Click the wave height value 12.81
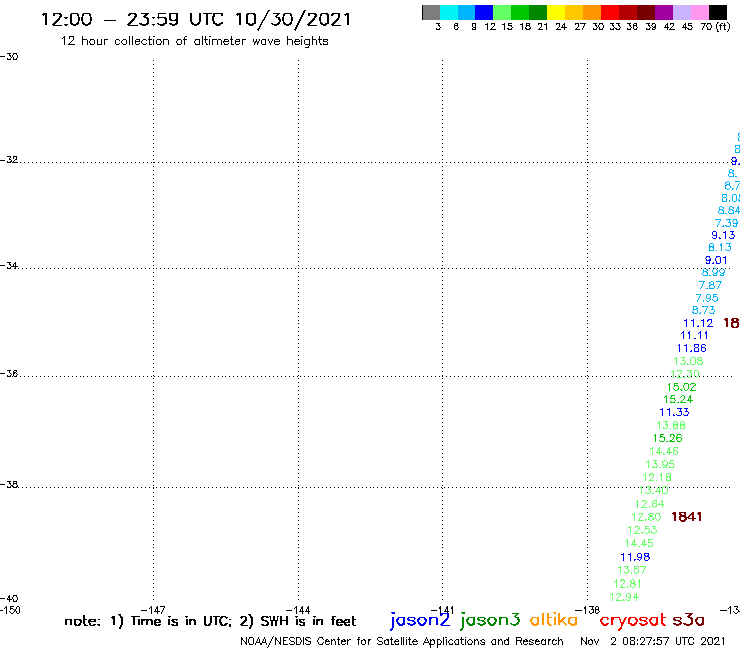Screen dimensions: 740x650 (x=628, y=584)
